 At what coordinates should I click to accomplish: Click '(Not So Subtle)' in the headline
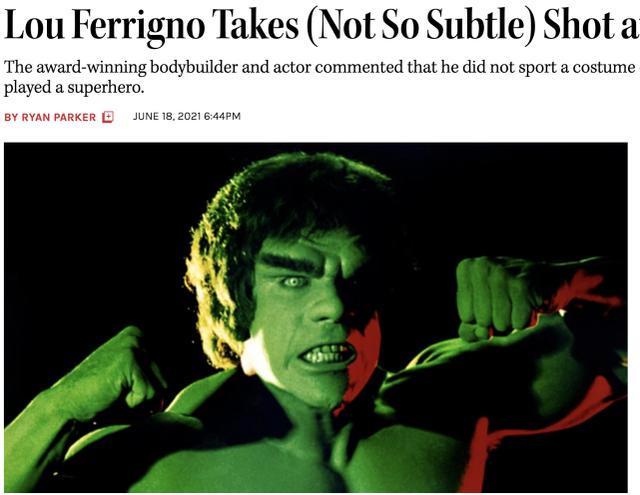(x=420, y=27)
